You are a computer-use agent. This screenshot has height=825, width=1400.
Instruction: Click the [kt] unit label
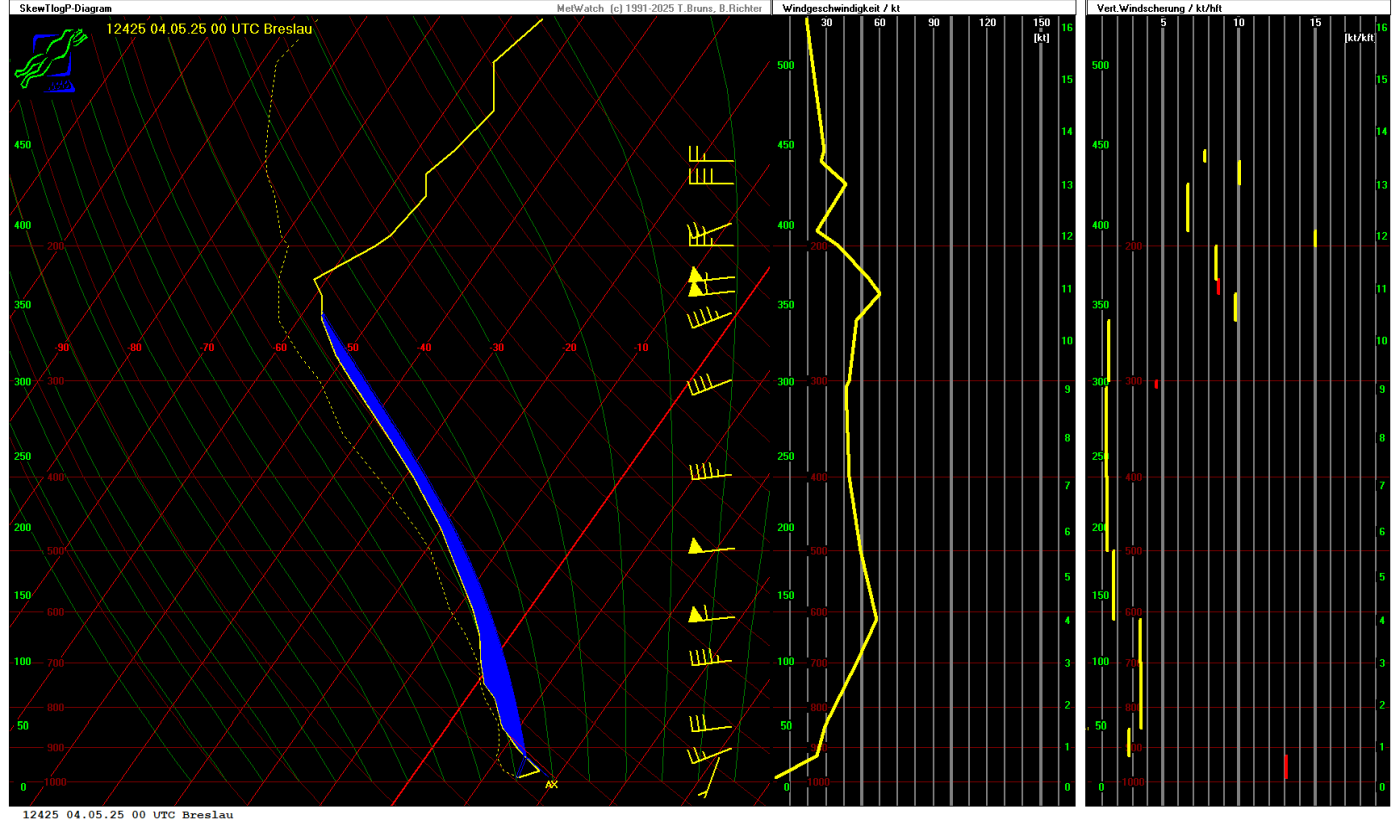(x=1043, y=38)
